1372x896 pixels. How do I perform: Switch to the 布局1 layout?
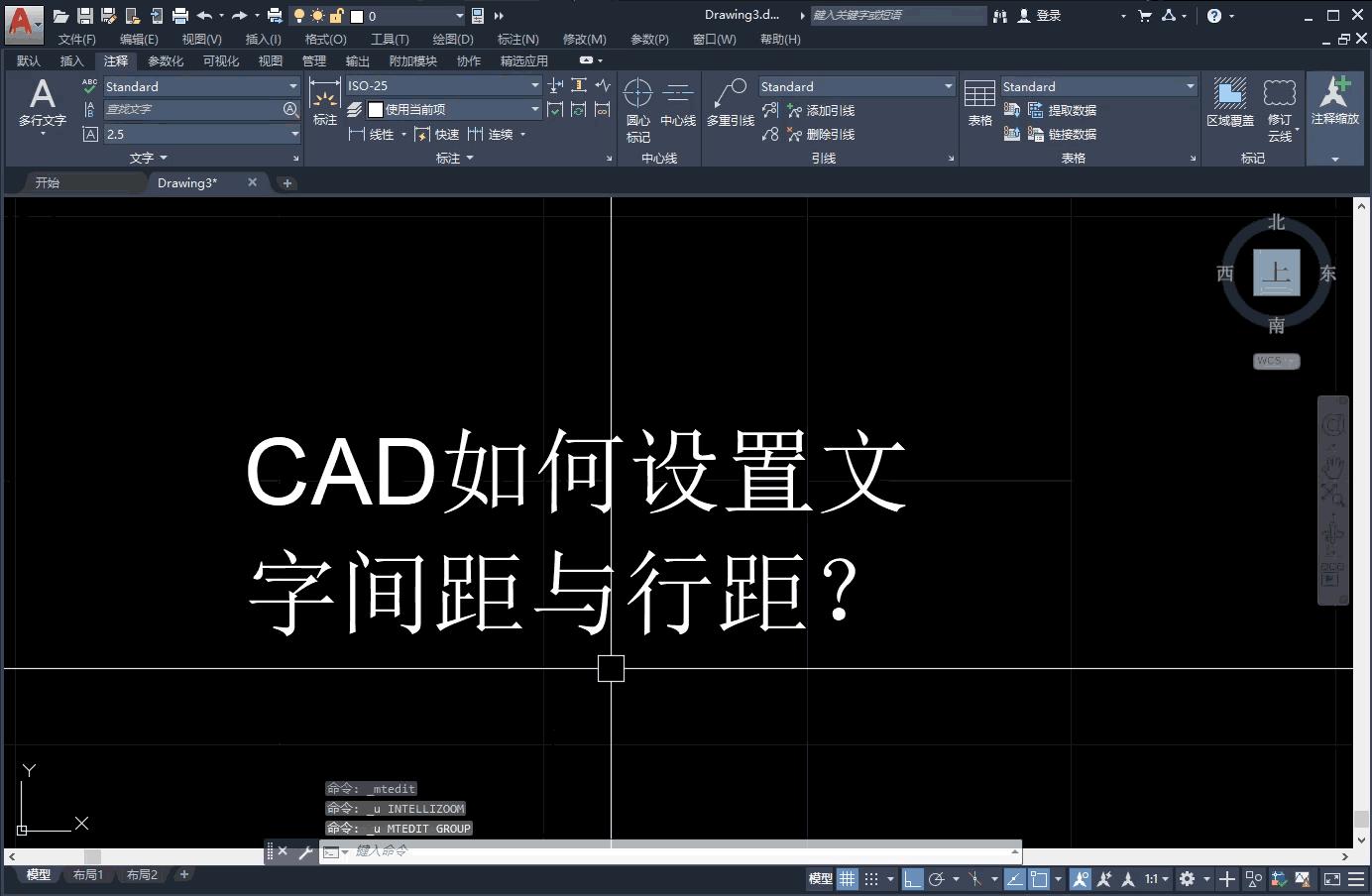88,874
